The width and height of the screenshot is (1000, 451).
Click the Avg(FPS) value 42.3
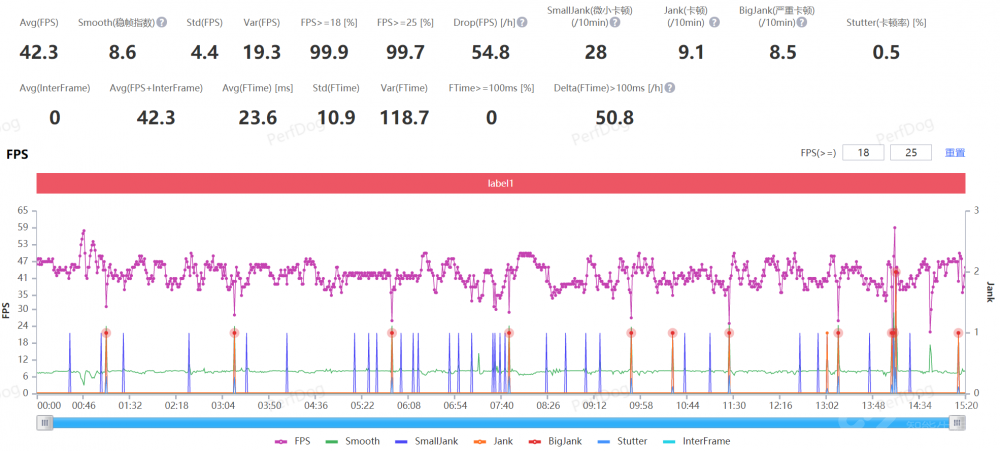pos(39,52)
